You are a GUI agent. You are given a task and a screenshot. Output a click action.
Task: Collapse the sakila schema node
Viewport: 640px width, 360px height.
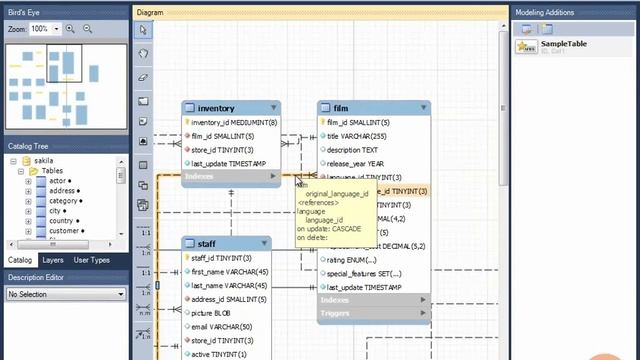point(13,161)
